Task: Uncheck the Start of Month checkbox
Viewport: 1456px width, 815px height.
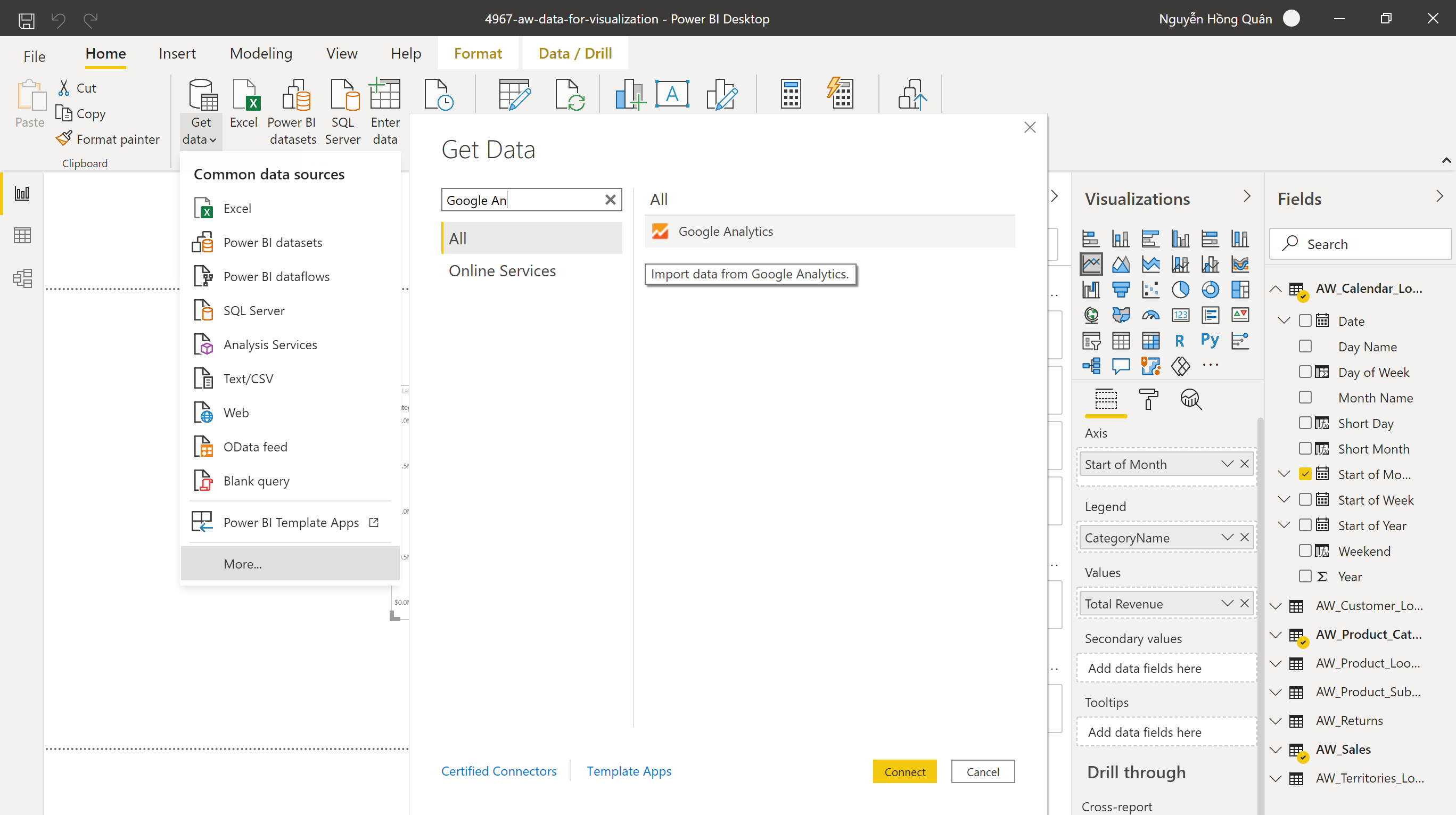Action: tap(1305, 474)
